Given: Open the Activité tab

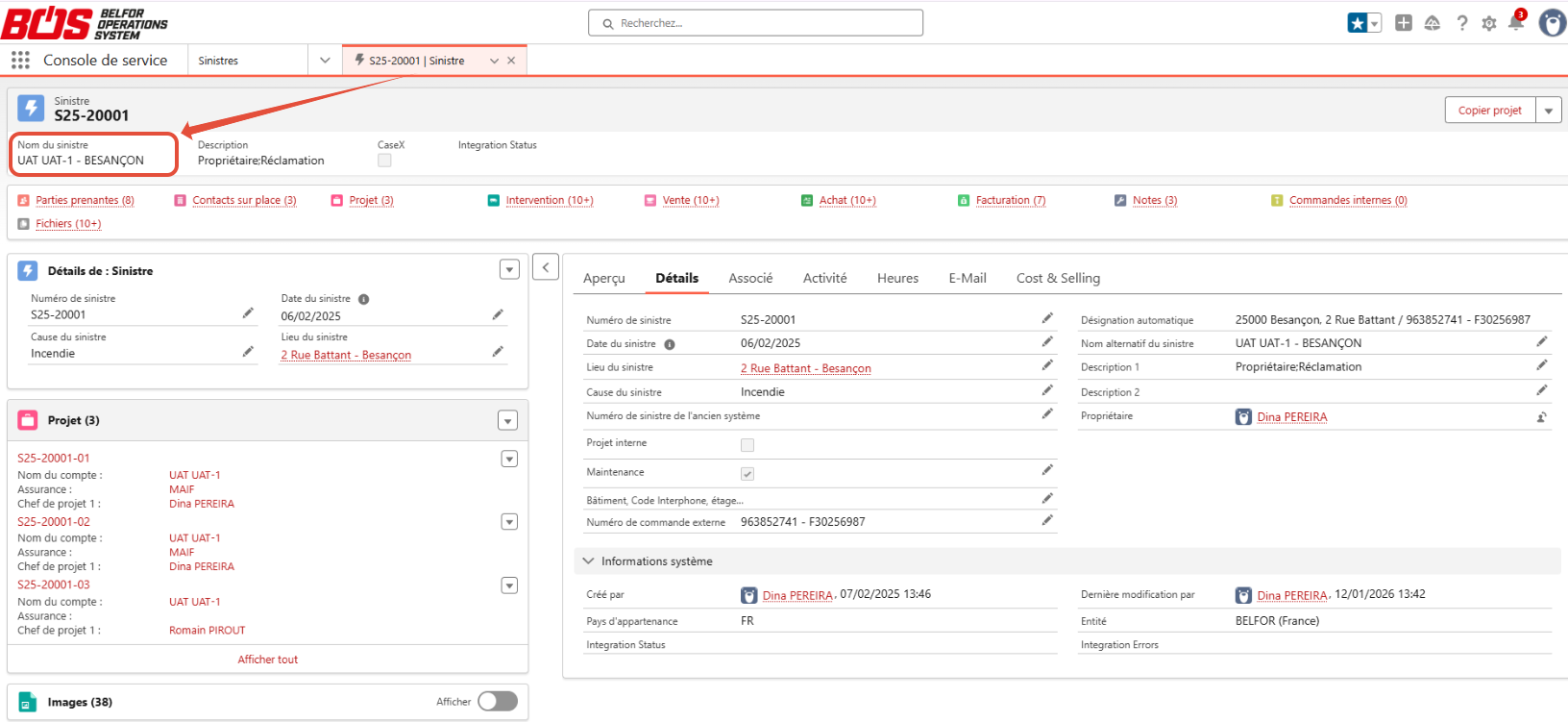Looking at the screenshot, I should tap(824, 278).
